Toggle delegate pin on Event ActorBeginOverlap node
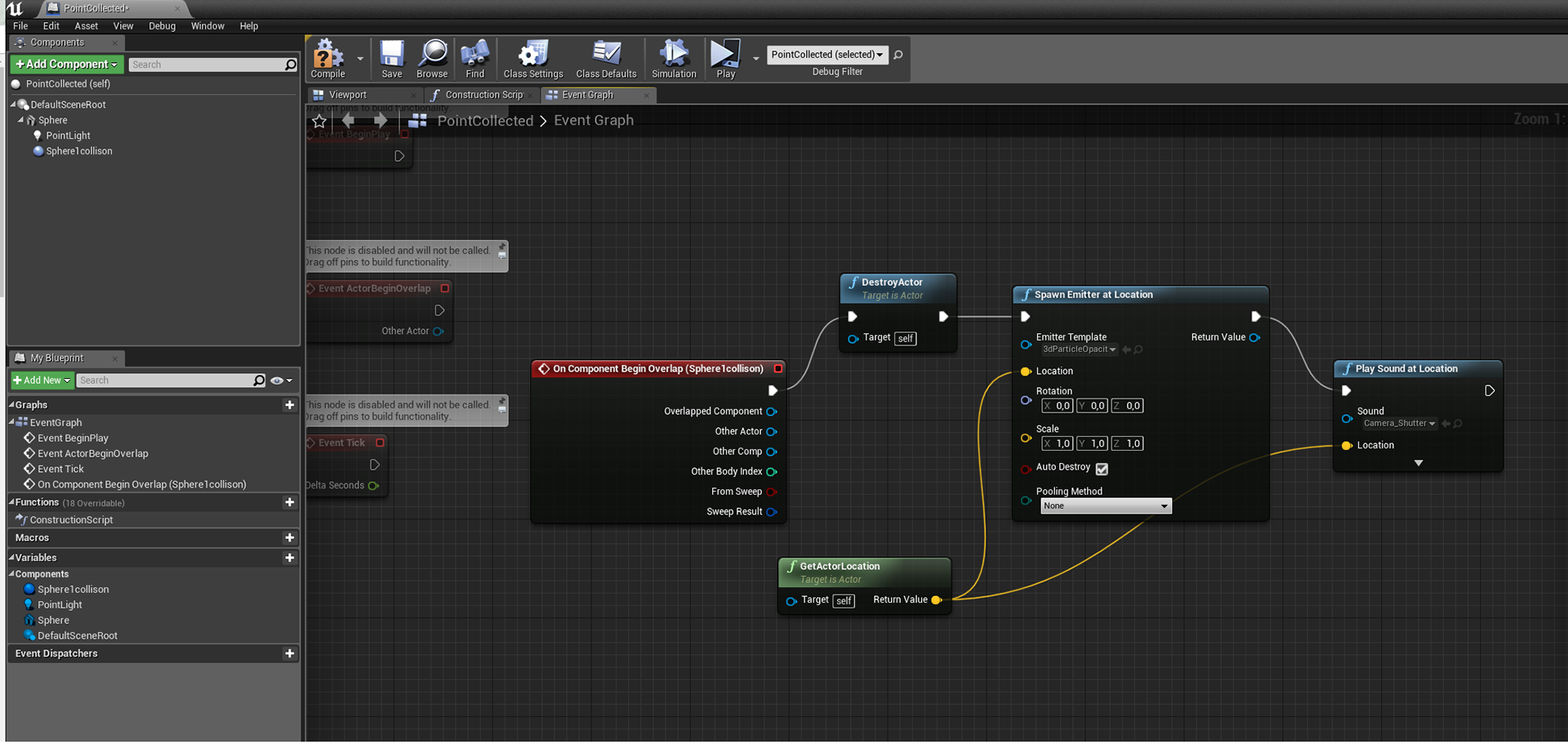1568x744 pixels. 445,288
